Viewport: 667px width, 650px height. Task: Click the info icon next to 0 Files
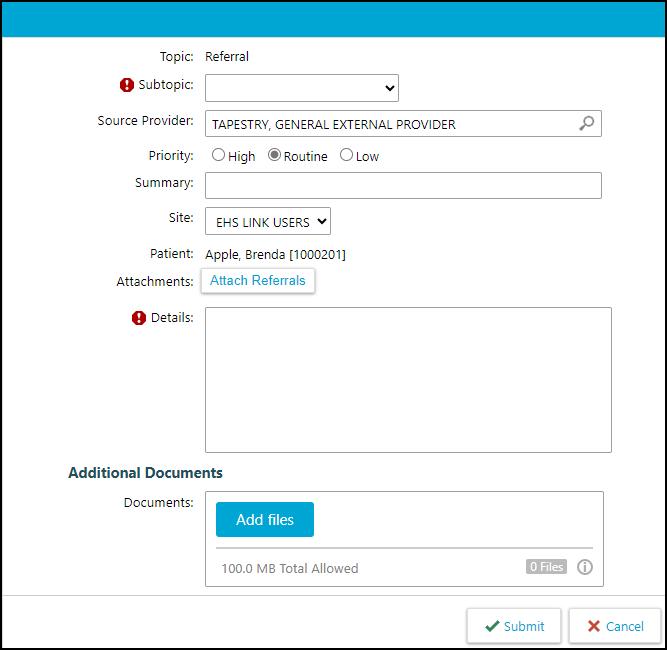pyautogui.click(x=584, y=567)
